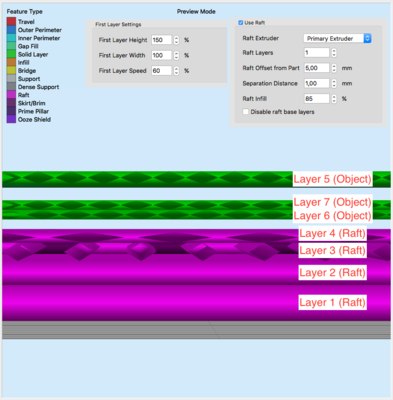Adjust Raft Infill stepper arrows

(x=334, y=99)
